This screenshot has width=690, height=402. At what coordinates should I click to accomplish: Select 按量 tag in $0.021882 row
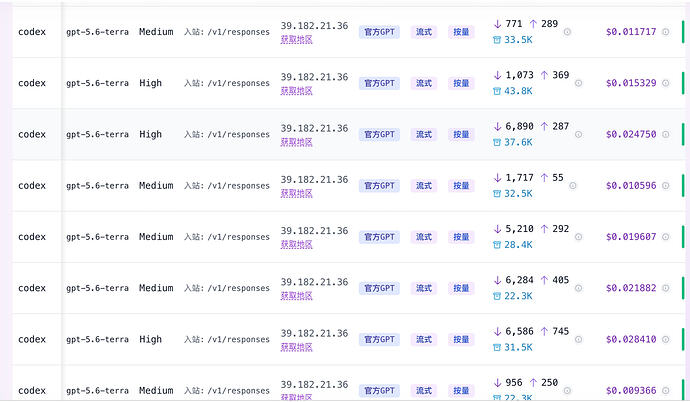tap(461, 288)
